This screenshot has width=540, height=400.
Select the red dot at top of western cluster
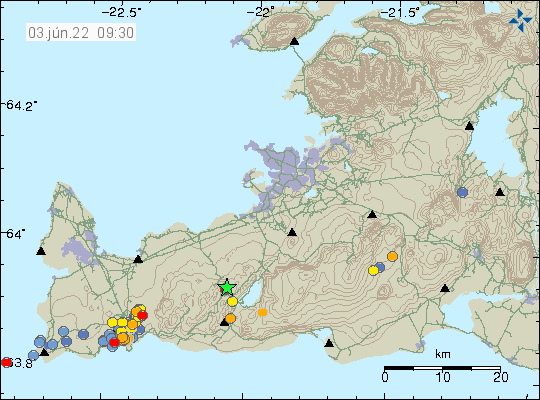point(142,315)
